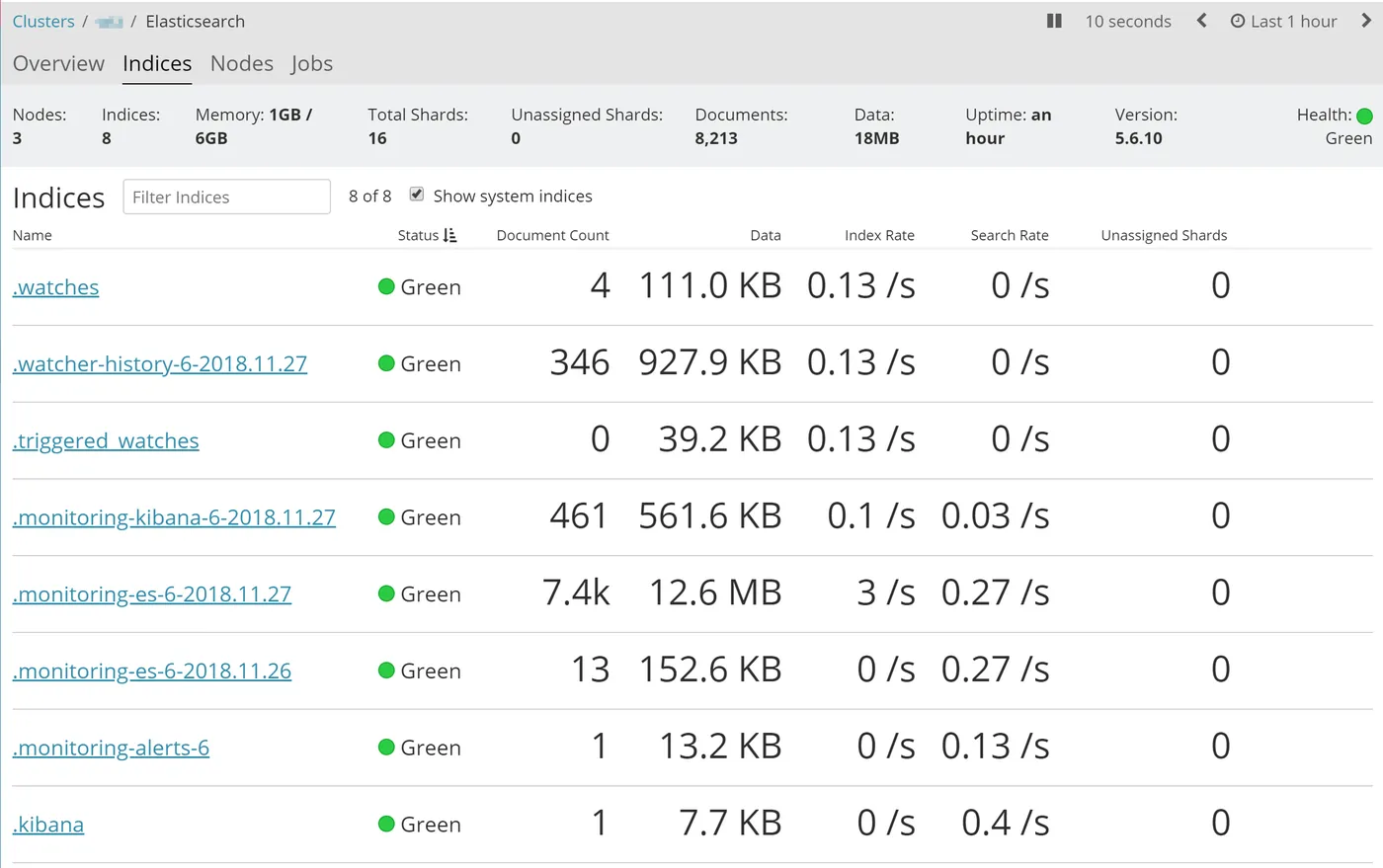This screenshot has width=1383, height=868.
Task: Go to previous time range arrow
Action: click(x=1201, y=21)
